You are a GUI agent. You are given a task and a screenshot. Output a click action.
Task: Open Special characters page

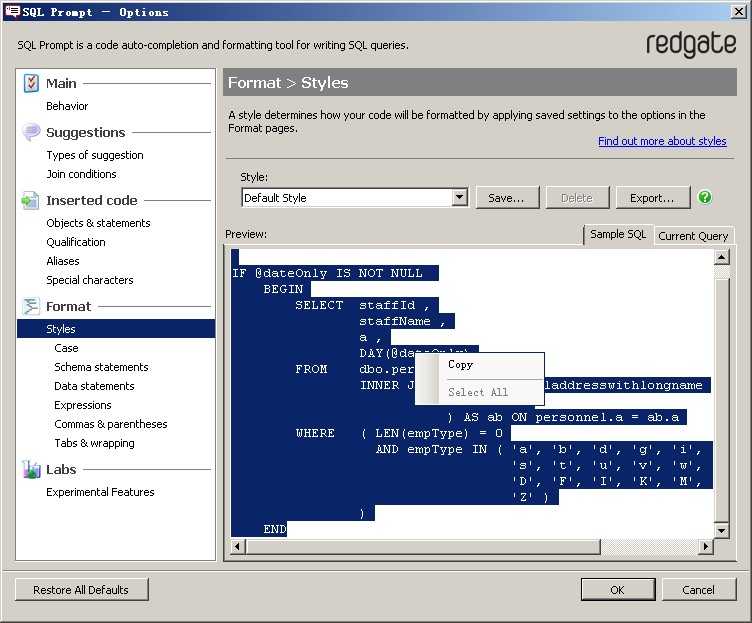[90, 280]
